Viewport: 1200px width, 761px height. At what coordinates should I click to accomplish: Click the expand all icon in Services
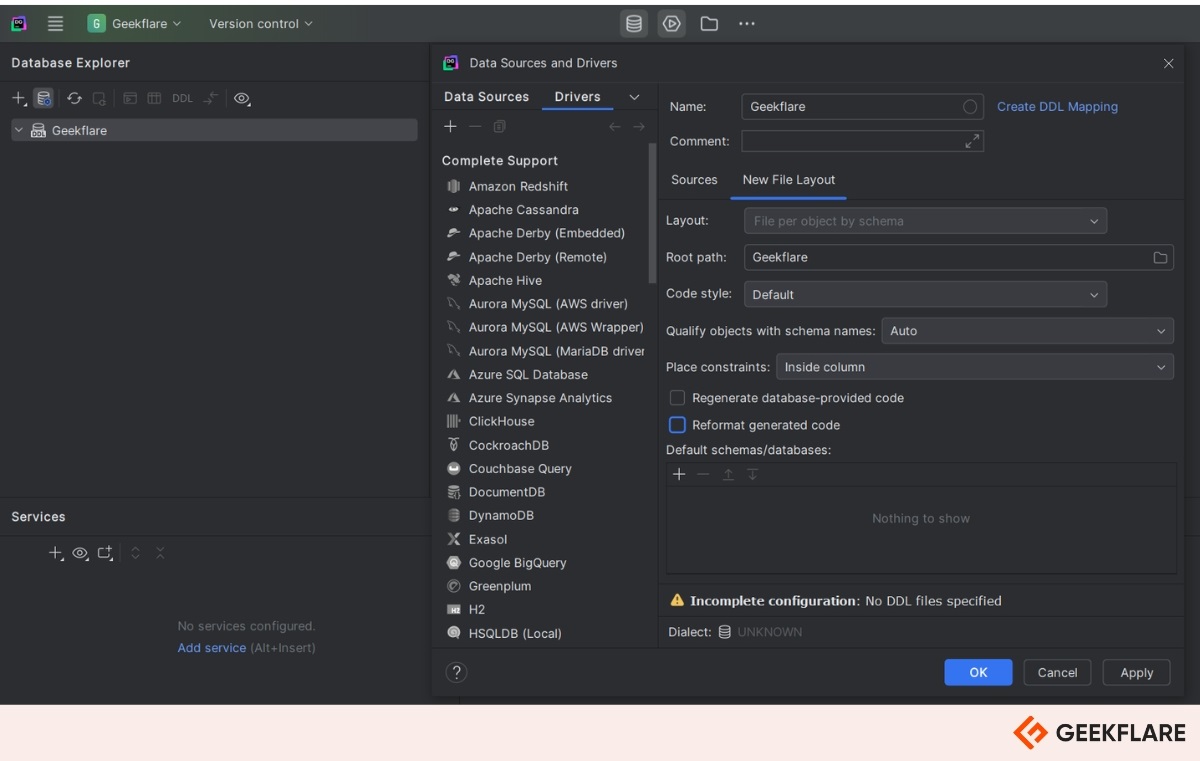[136, 552]
